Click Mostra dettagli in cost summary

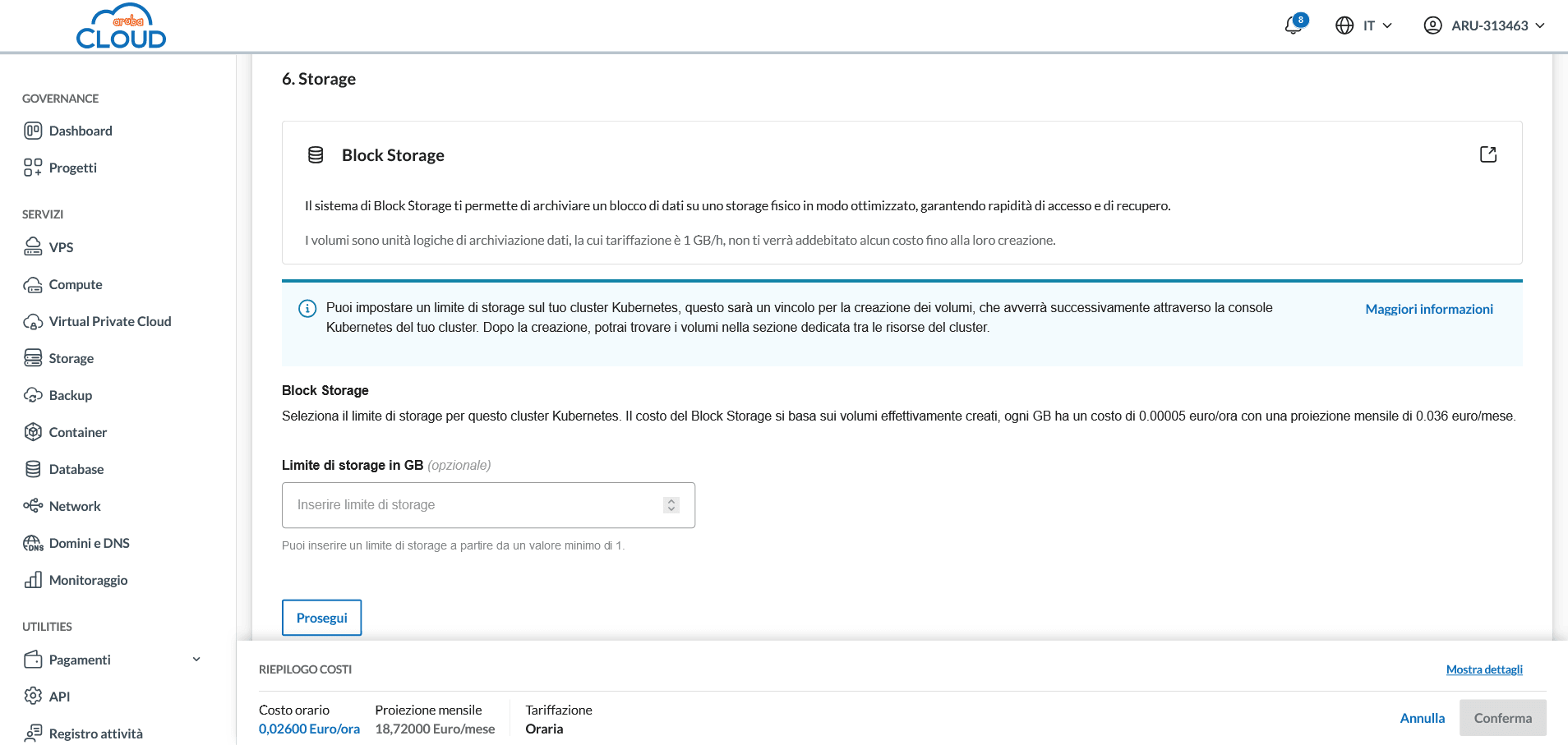[x=1483, y=669]
